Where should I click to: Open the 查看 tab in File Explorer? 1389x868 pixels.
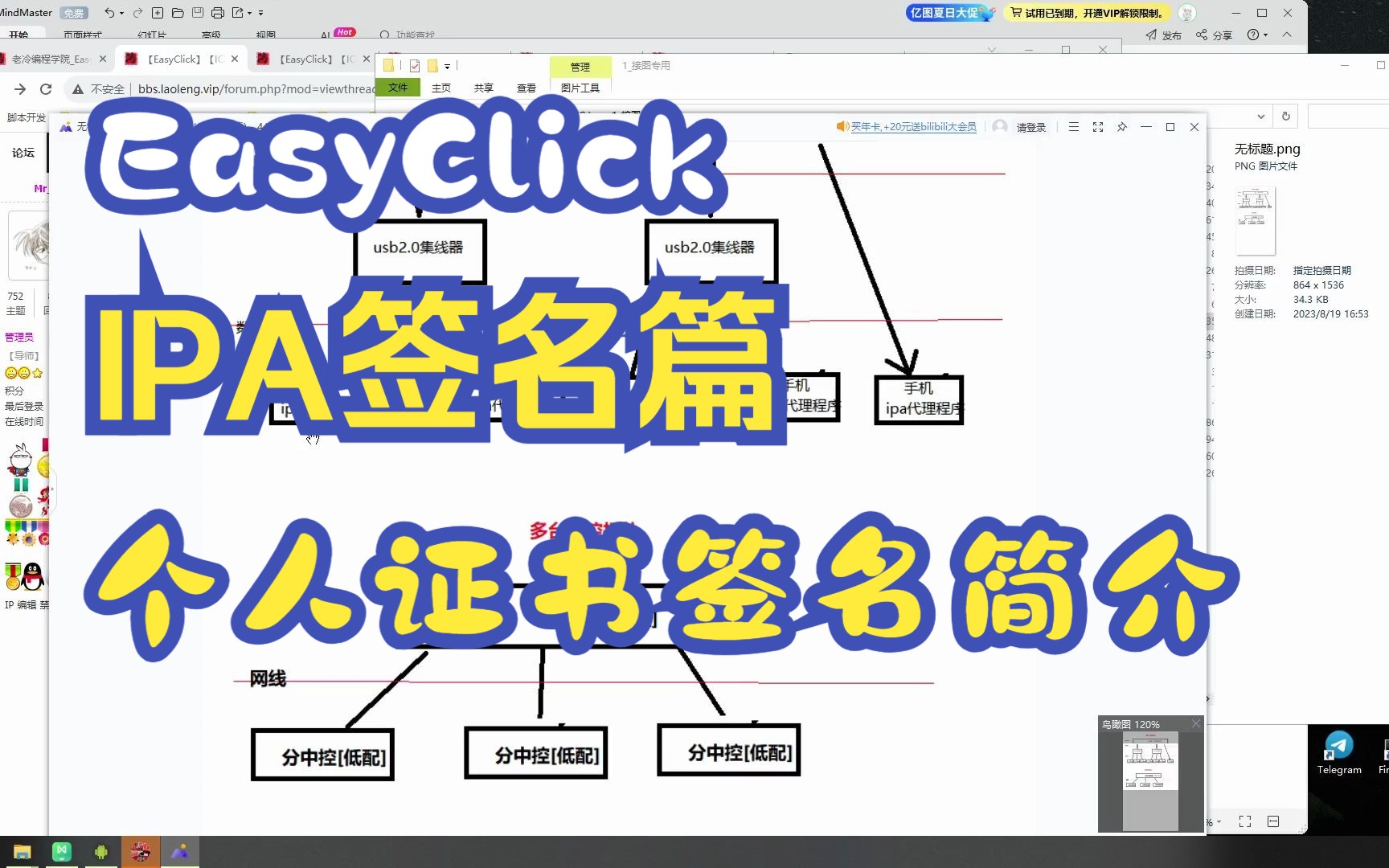click(x=527, y=88)
